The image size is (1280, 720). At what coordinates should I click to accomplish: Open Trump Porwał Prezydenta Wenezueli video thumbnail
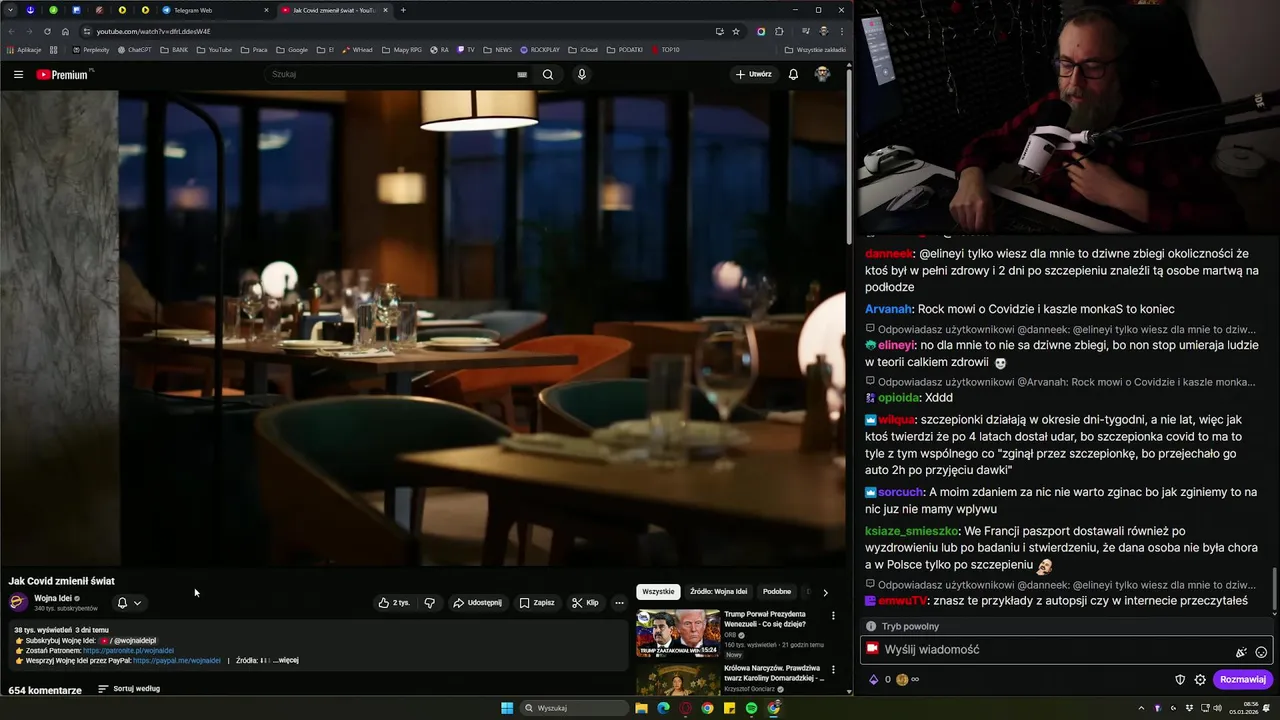[x=678, y=633]
